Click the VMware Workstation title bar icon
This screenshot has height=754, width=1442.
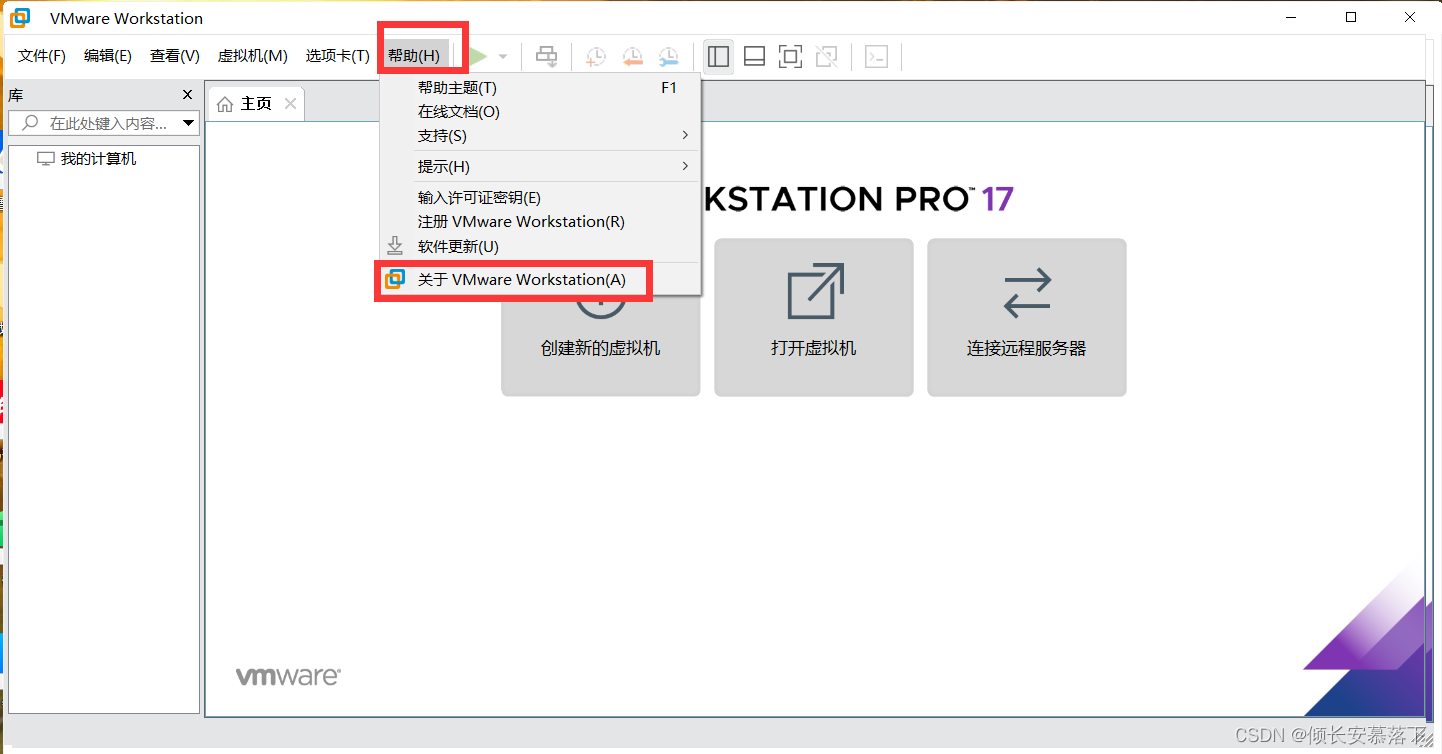click(21, 18)
